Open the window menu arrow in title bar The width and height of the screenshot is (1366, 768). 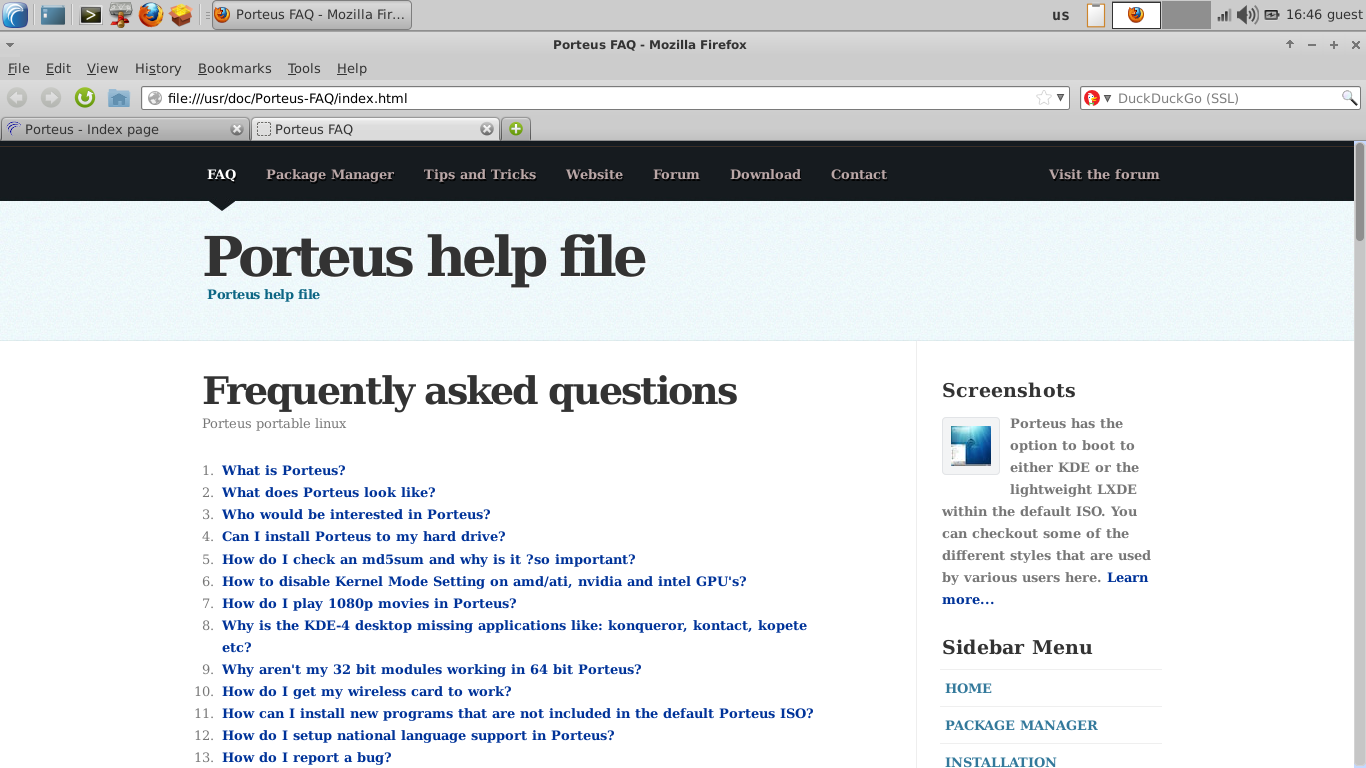coord(8,45)
